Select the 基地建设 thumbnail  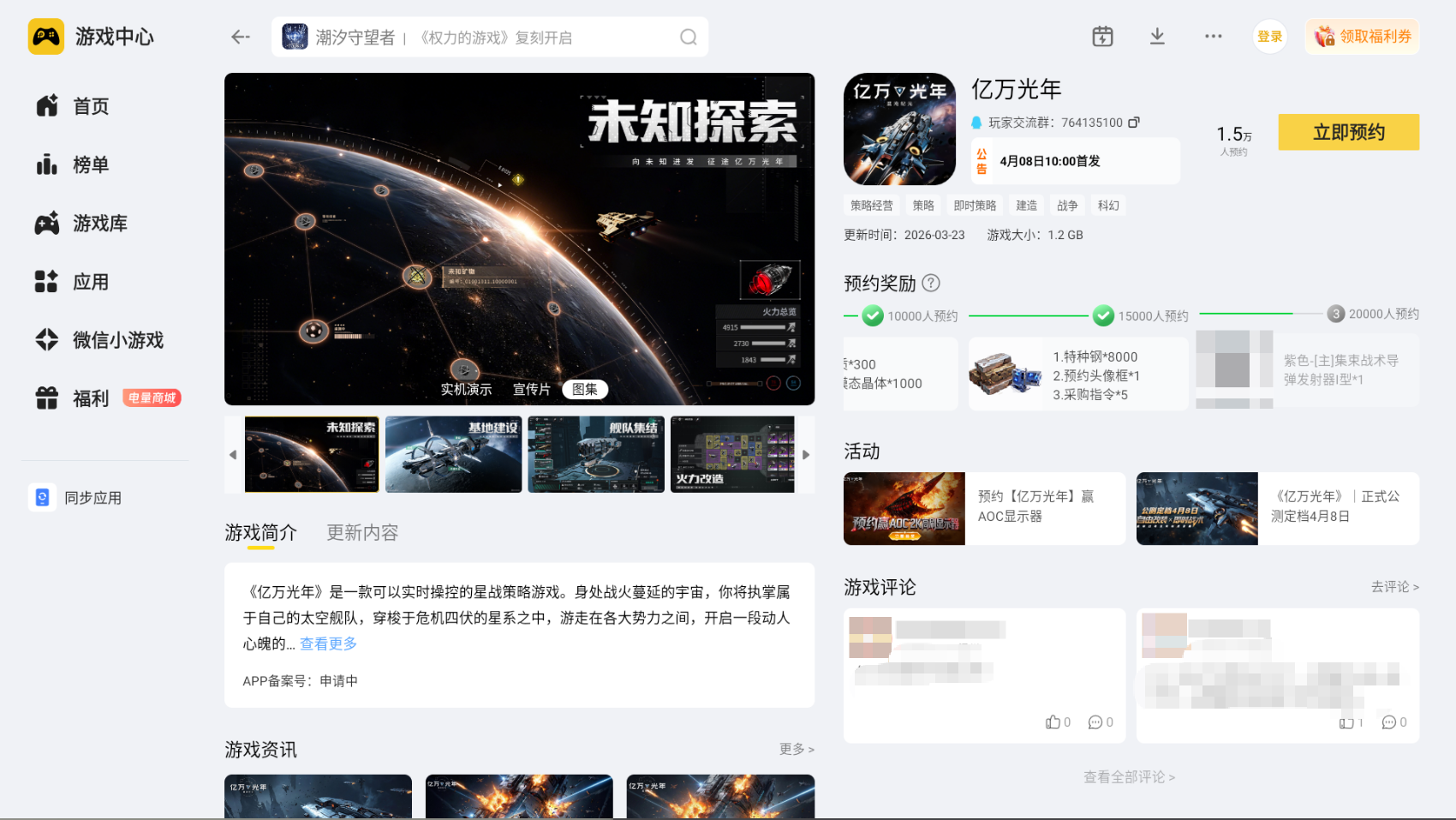click(454, 454)
